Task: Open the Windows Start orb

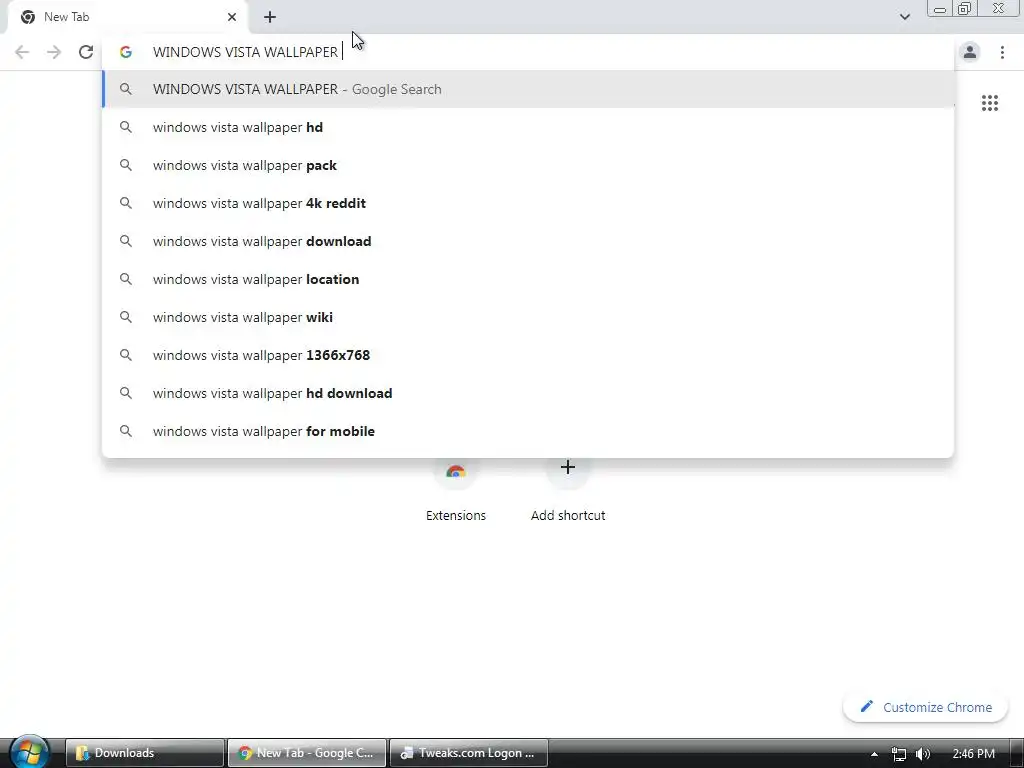Action: [x=29, y=752]
